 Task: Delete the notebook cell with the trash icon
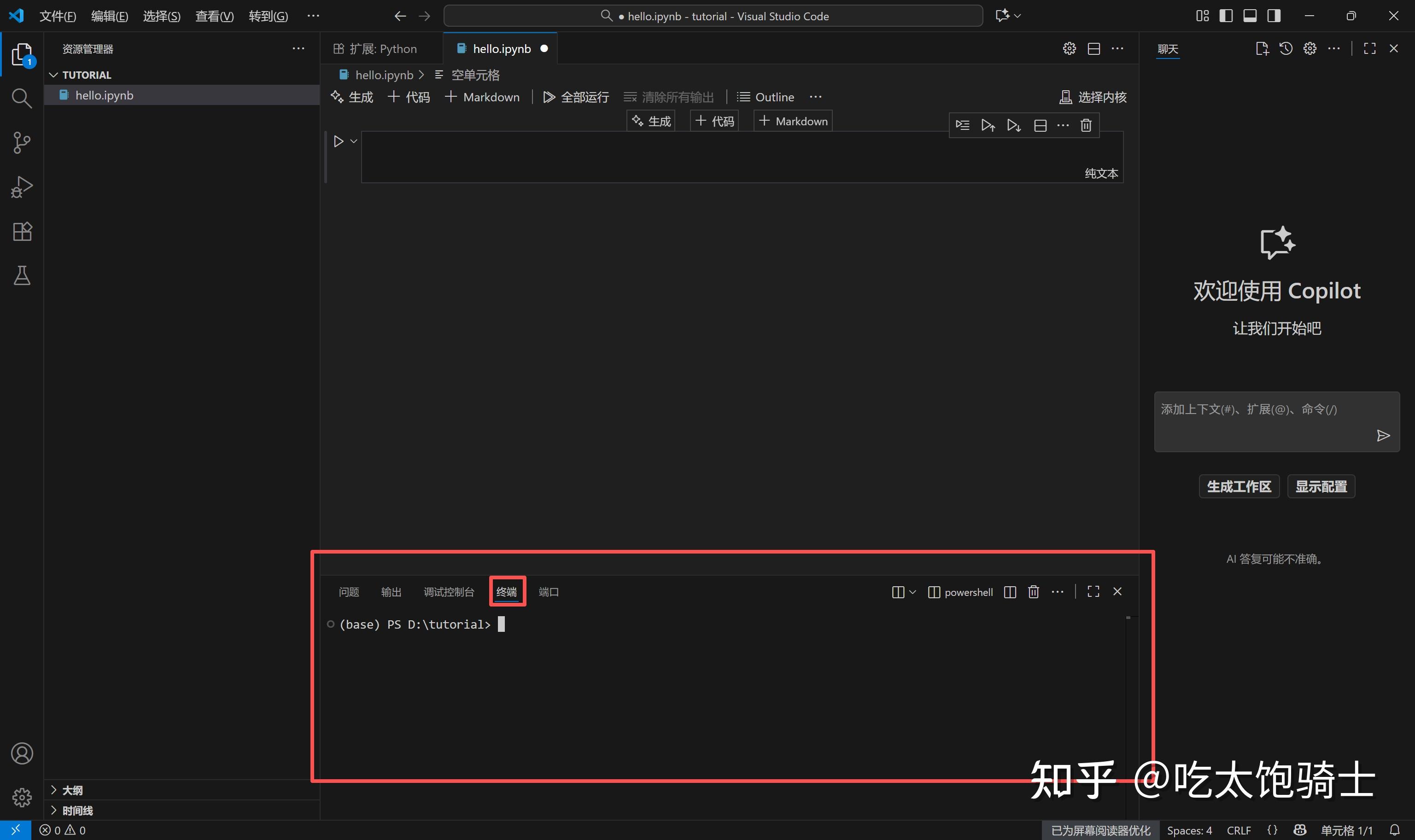(1085, 125)
